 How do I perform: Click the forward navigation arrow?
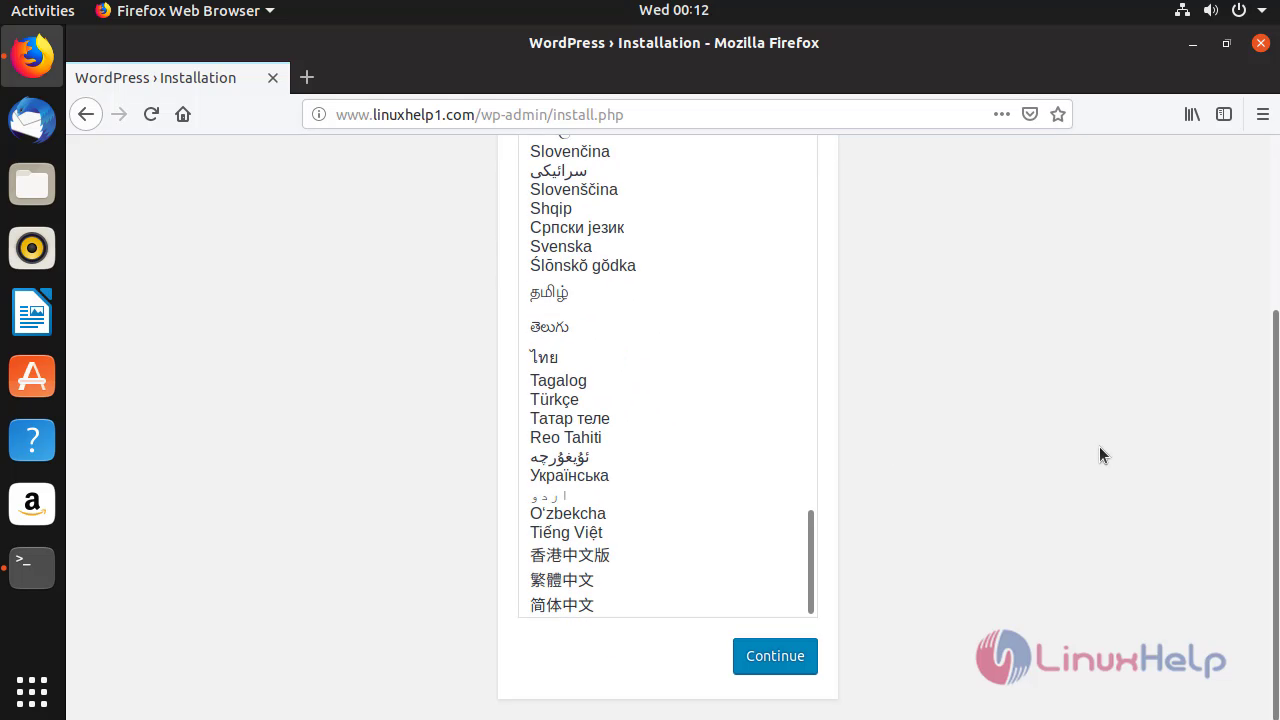tap(119, 114)
